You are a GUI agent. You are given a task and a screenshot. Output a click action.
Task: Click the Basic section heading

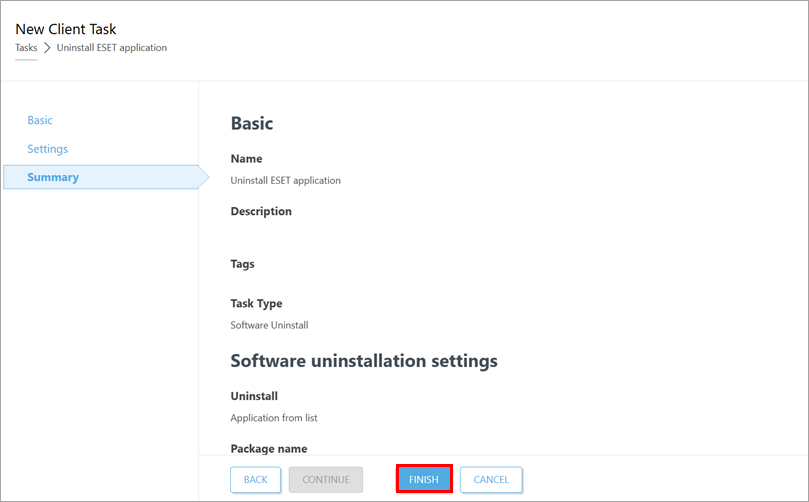[252, 124]
